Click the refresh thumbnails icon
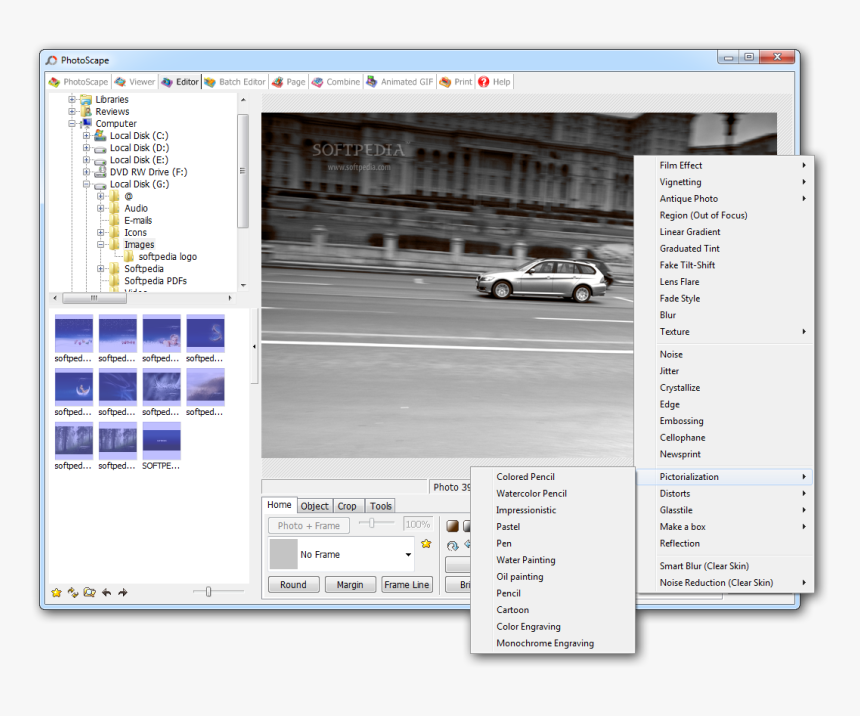This screenshot has height=716, width=860. tap(72, 592)
